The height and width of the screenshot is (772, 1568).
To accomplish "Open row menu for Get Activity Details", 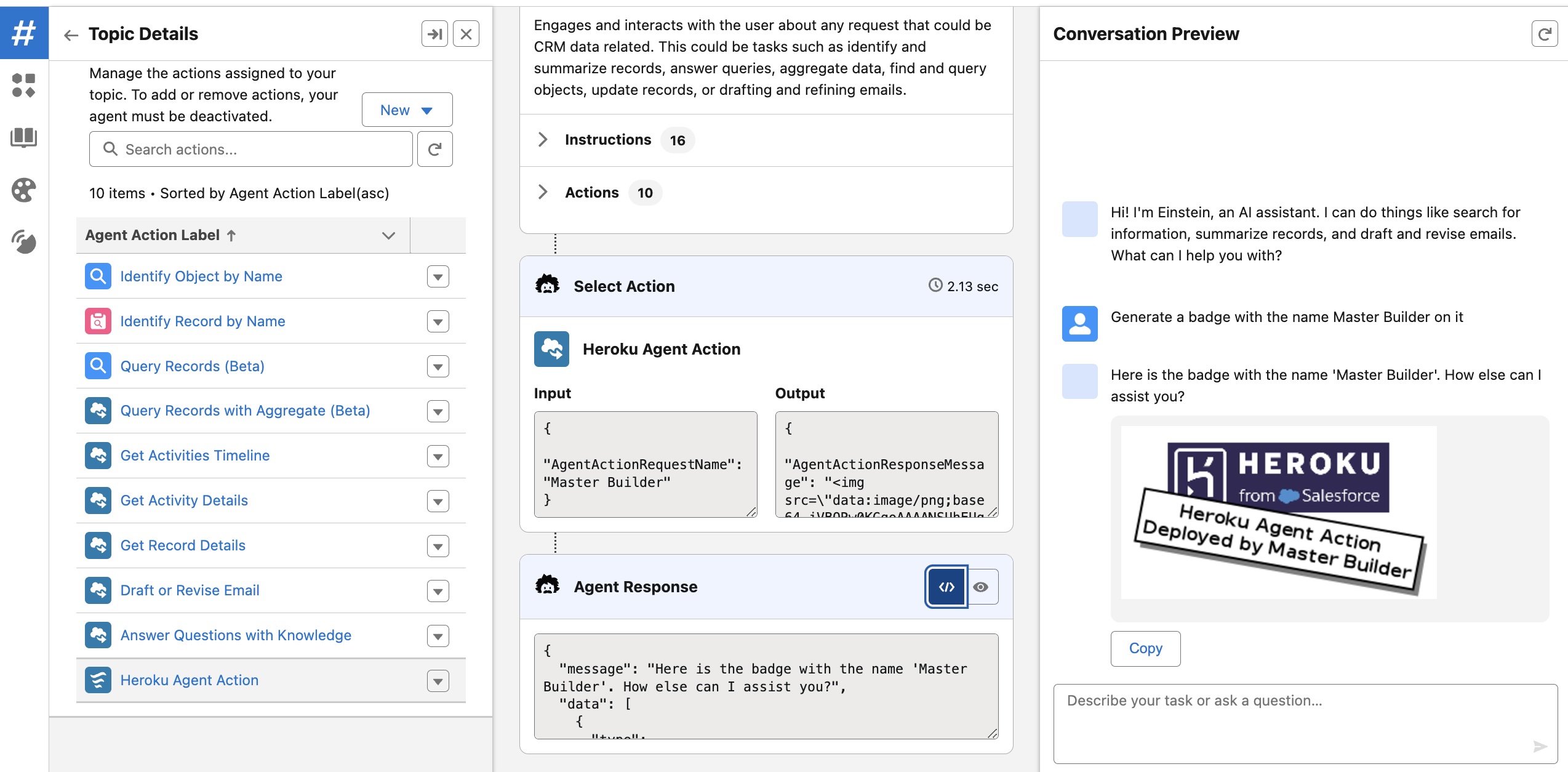I will (x=438, y=501).
